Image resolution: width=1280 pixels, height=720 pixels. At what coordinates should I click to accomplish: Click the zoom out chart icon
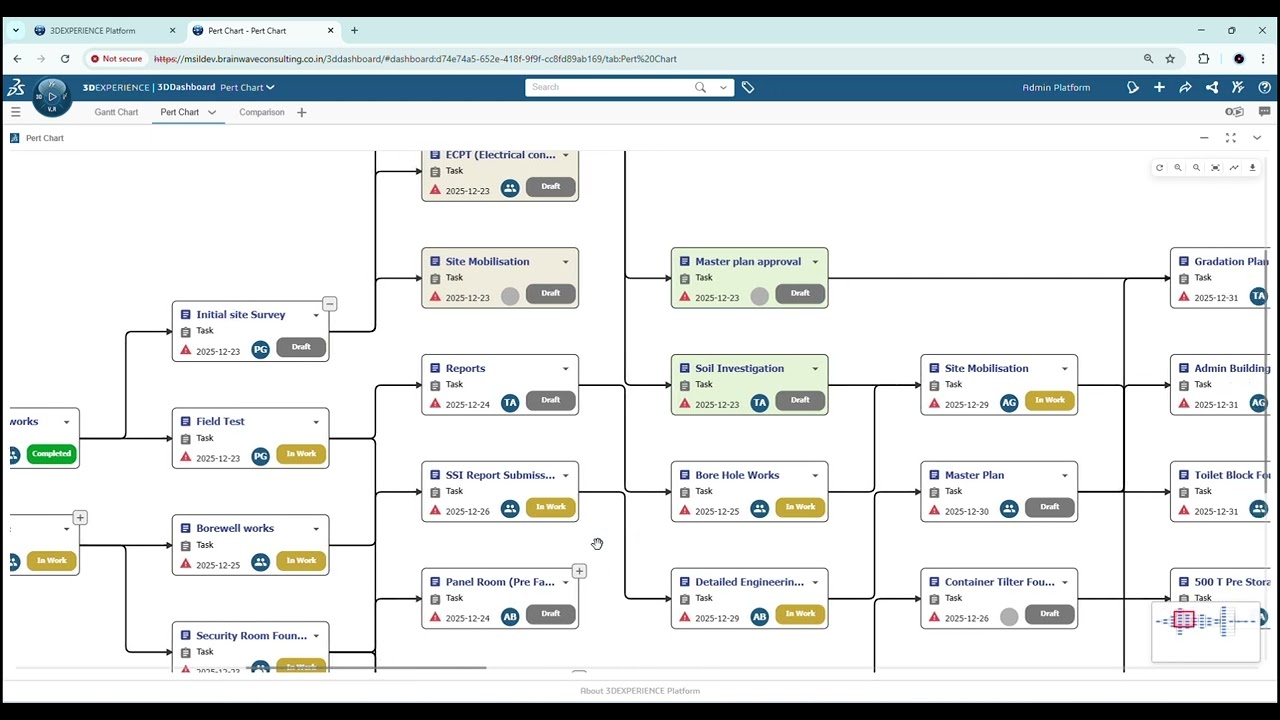pos(1196,168)
